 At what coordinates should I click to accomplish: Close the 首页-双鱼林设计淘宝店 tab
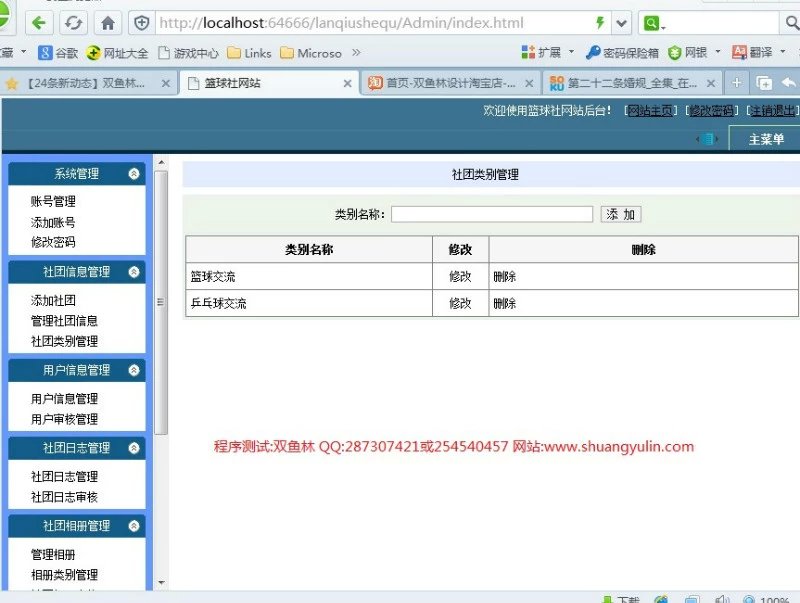tap(529, 83)
